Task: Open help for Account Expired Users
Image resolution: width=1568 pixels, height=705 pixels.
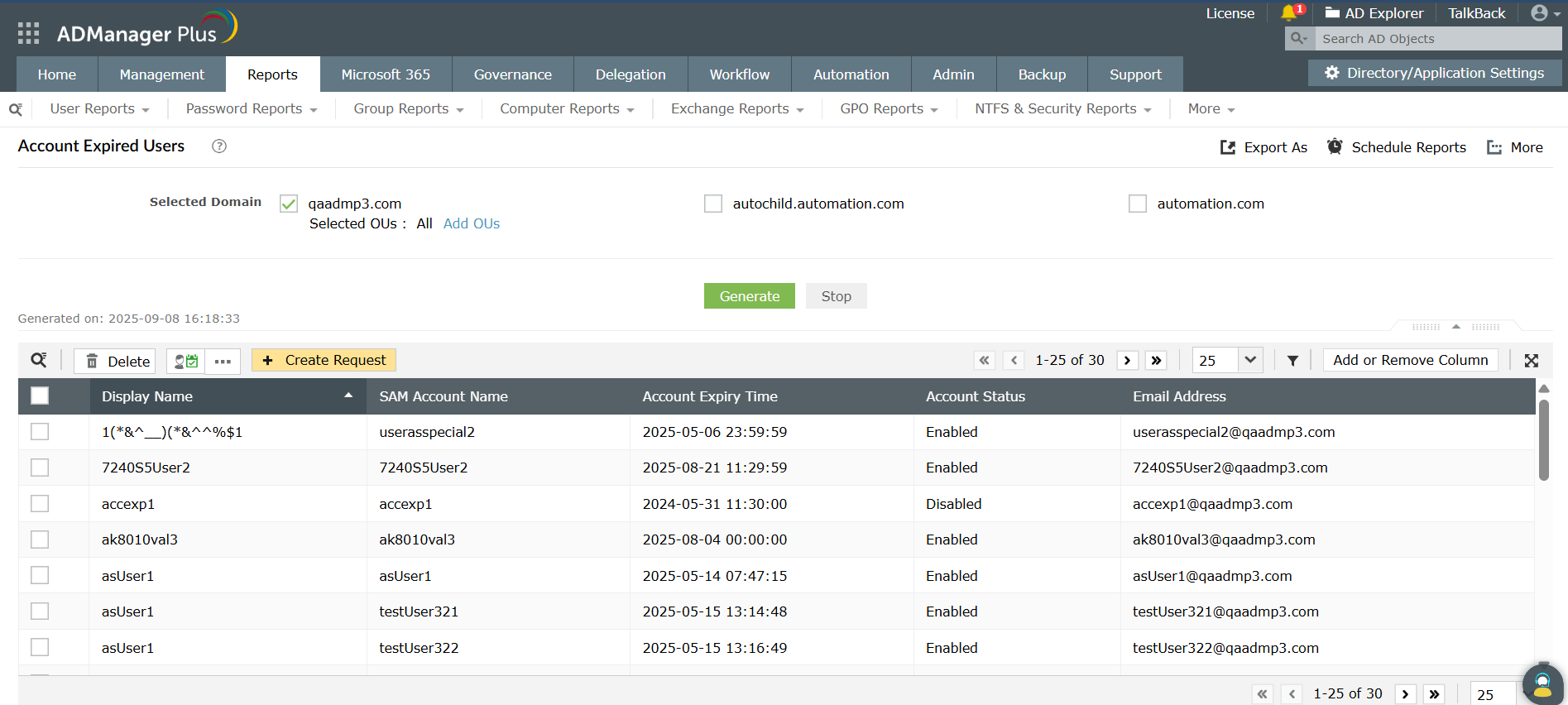Action: (219, 146)
